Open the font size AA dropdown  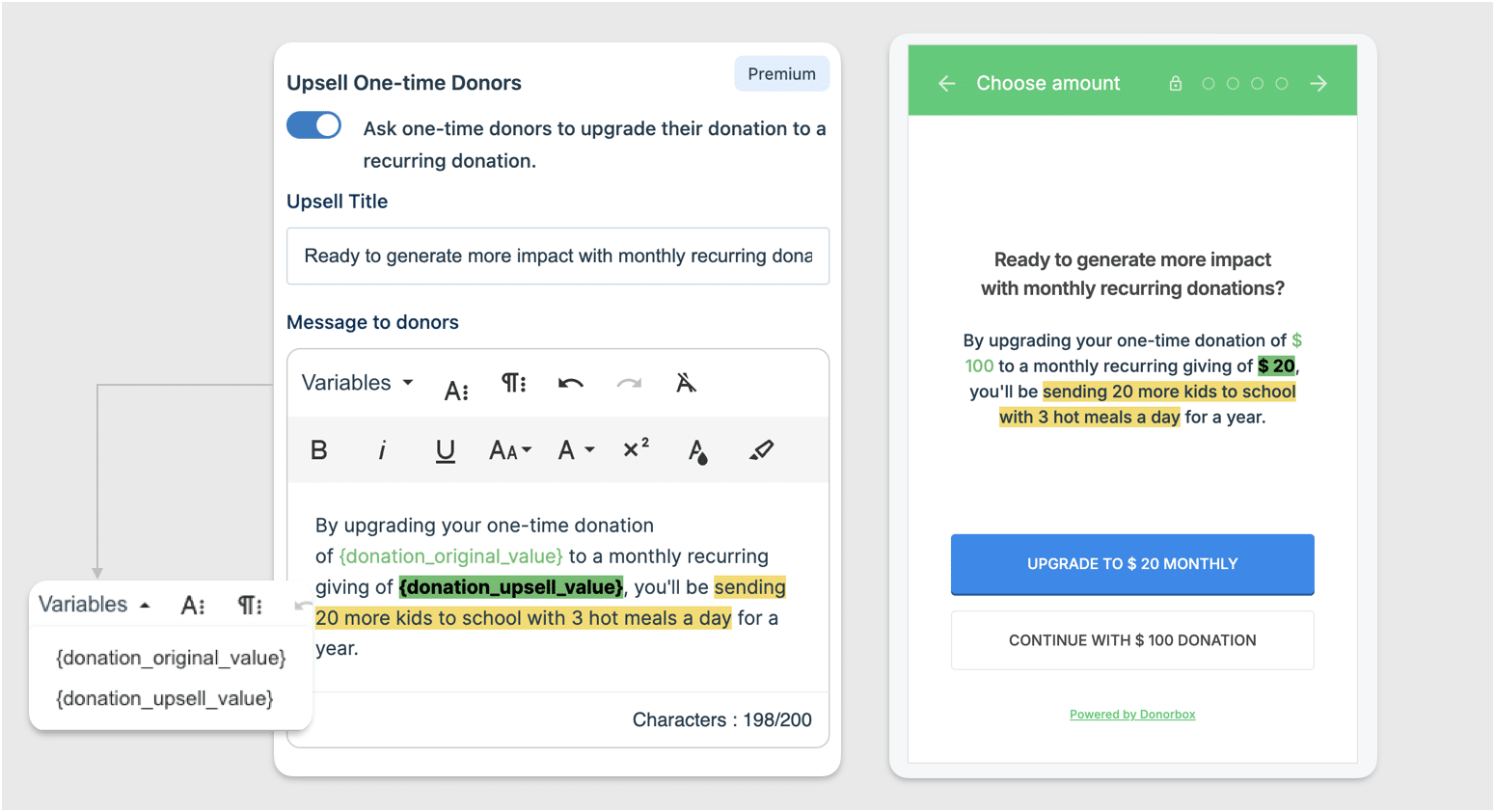tap(509, 450)
